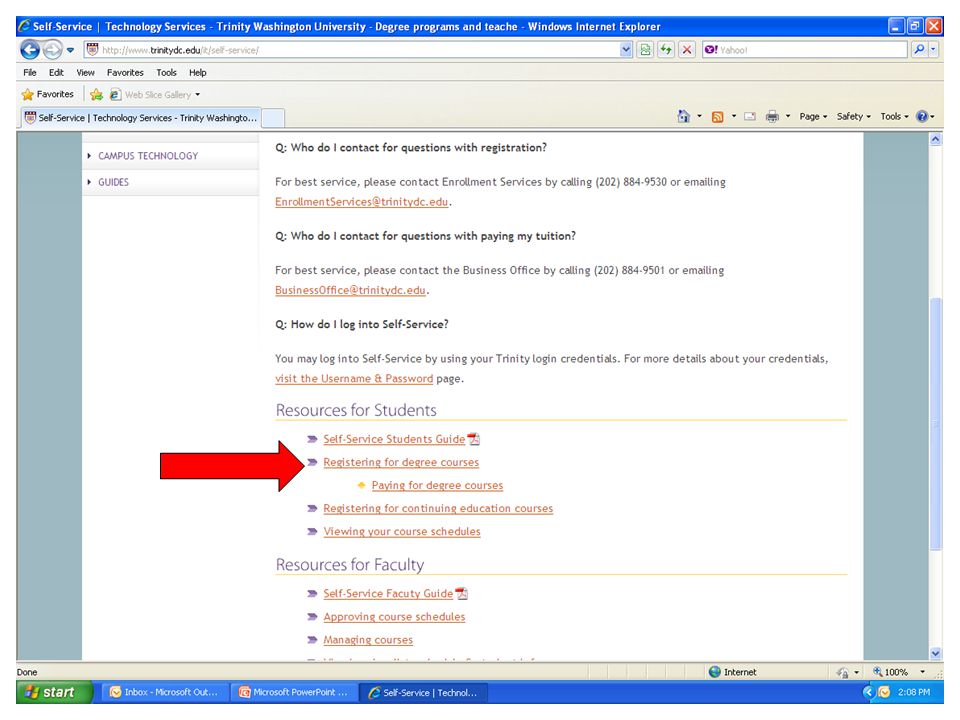Click the Protected Mode status icon
960x720 pixels.
coord(842,672)
